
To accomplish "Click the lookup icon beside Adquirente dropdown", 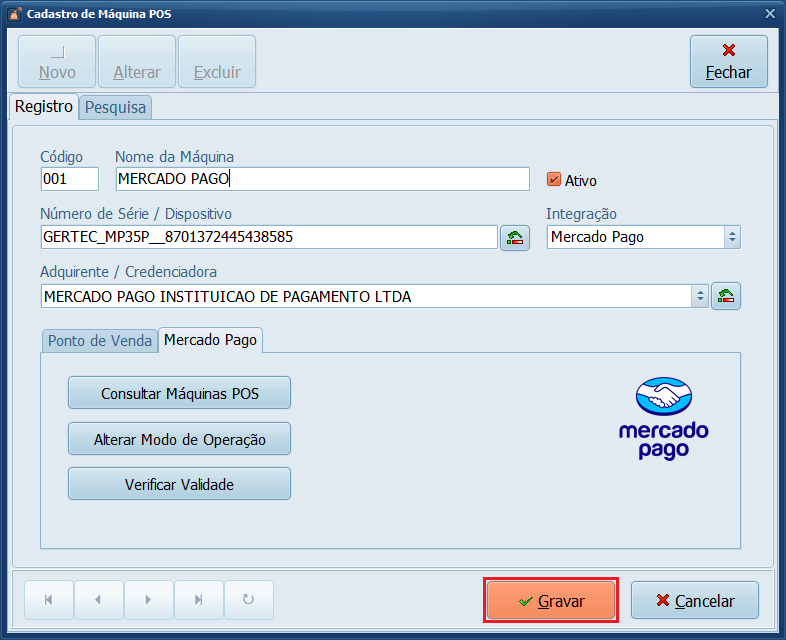I will click(x=726, y=296).
